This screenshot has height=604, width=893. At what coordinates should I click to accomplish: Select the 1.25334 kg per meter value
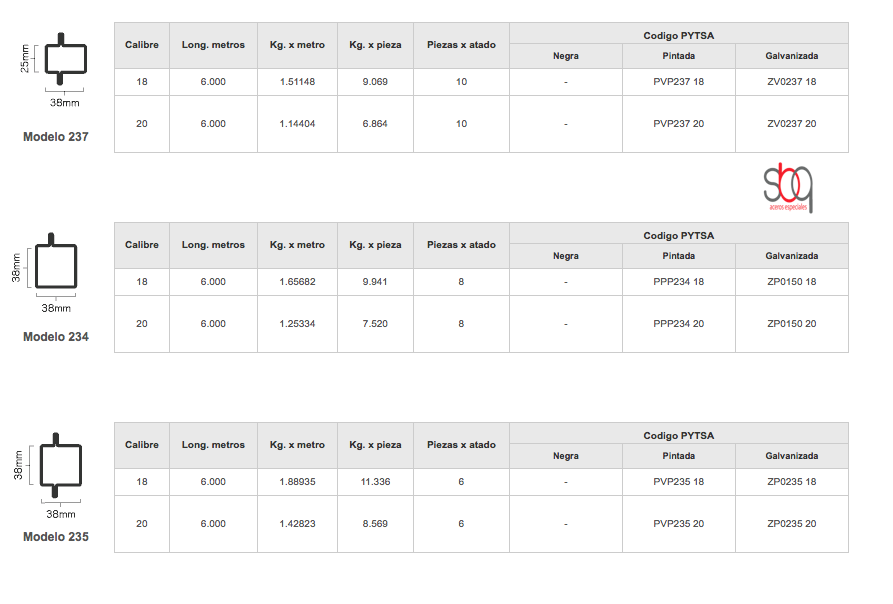pyautogui.click(x=297, y=324)
